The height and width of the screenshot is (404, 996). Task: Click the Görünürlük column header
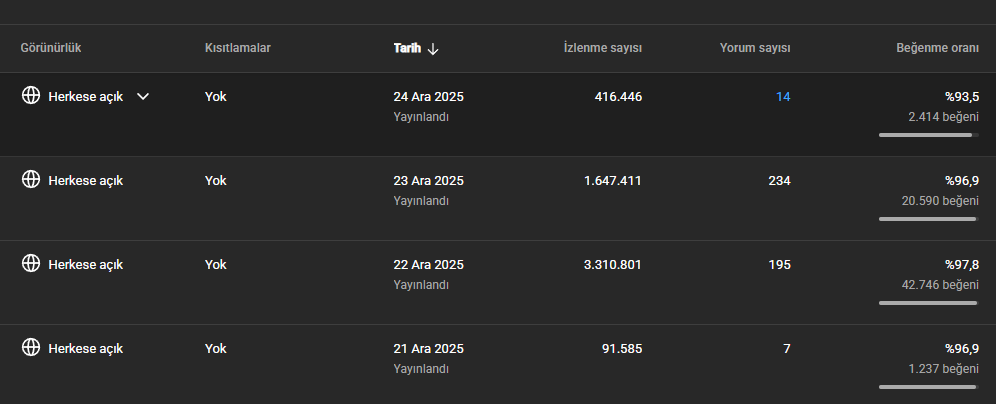pyautogui.click(x=51, y=48)
